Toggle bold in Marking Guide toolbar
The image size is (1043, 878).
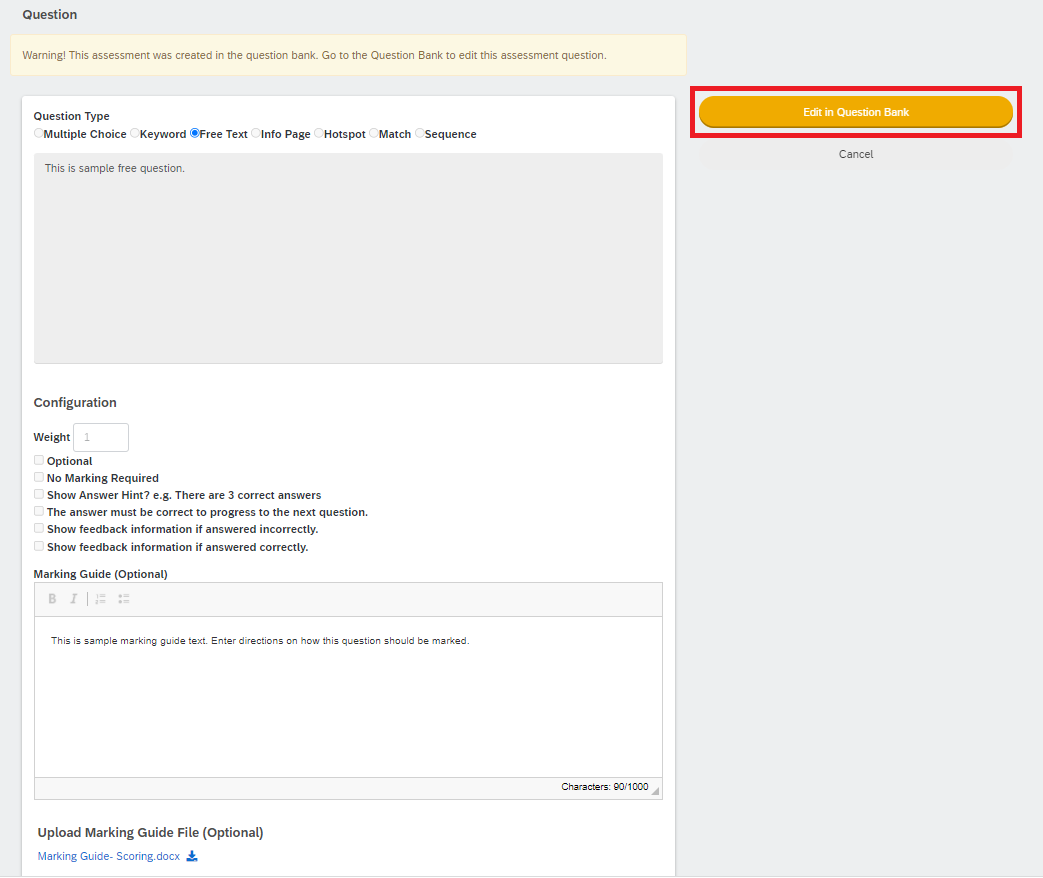[x=52, y=599]
